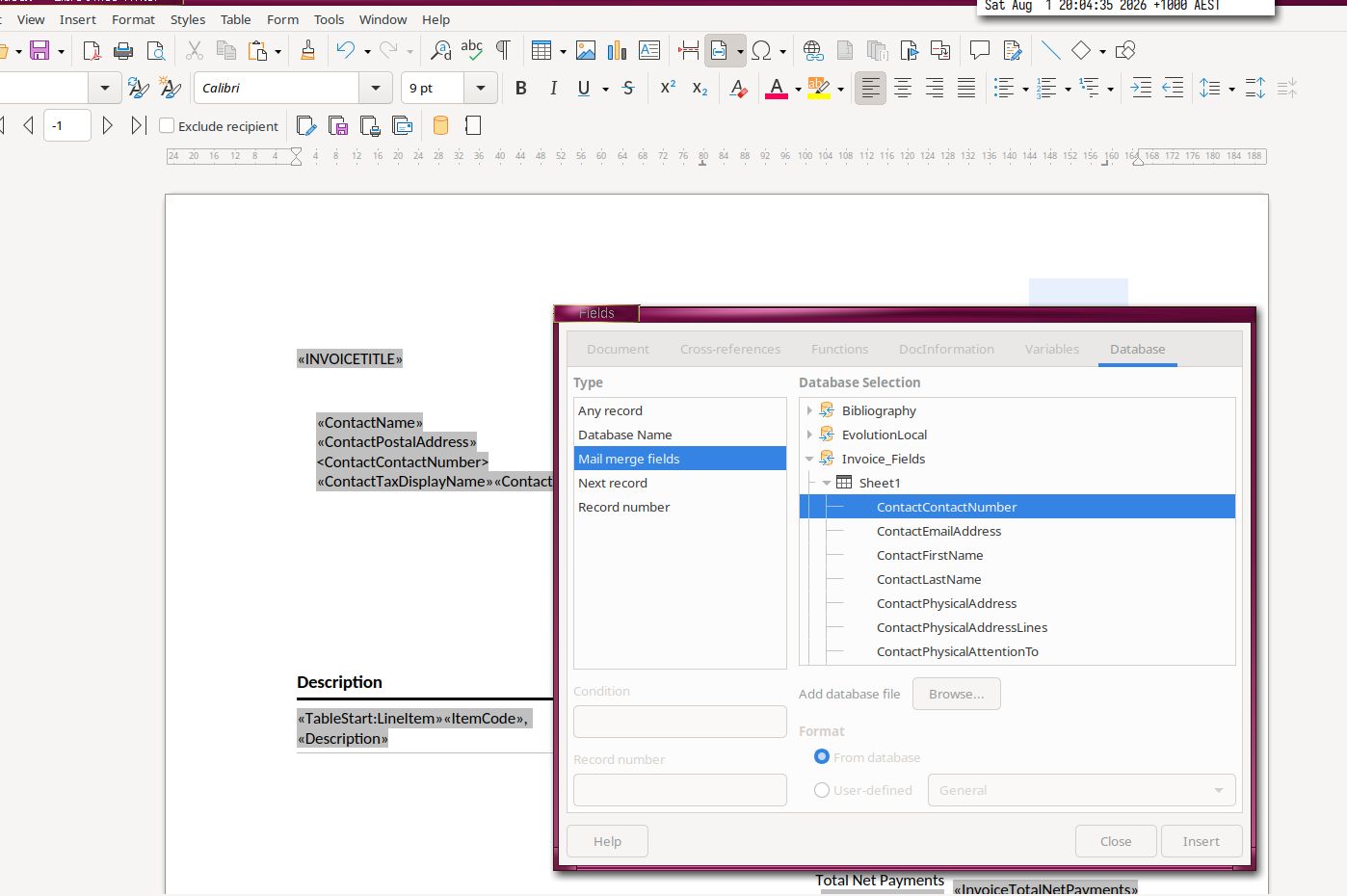Collapse Invoice_Fields database node
Screen dimensions: 1347x896
pos(809,459)
